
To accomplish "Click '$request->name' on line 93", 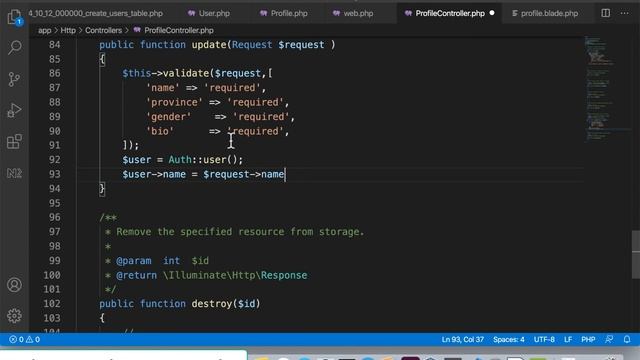I will tap(244, 174).
